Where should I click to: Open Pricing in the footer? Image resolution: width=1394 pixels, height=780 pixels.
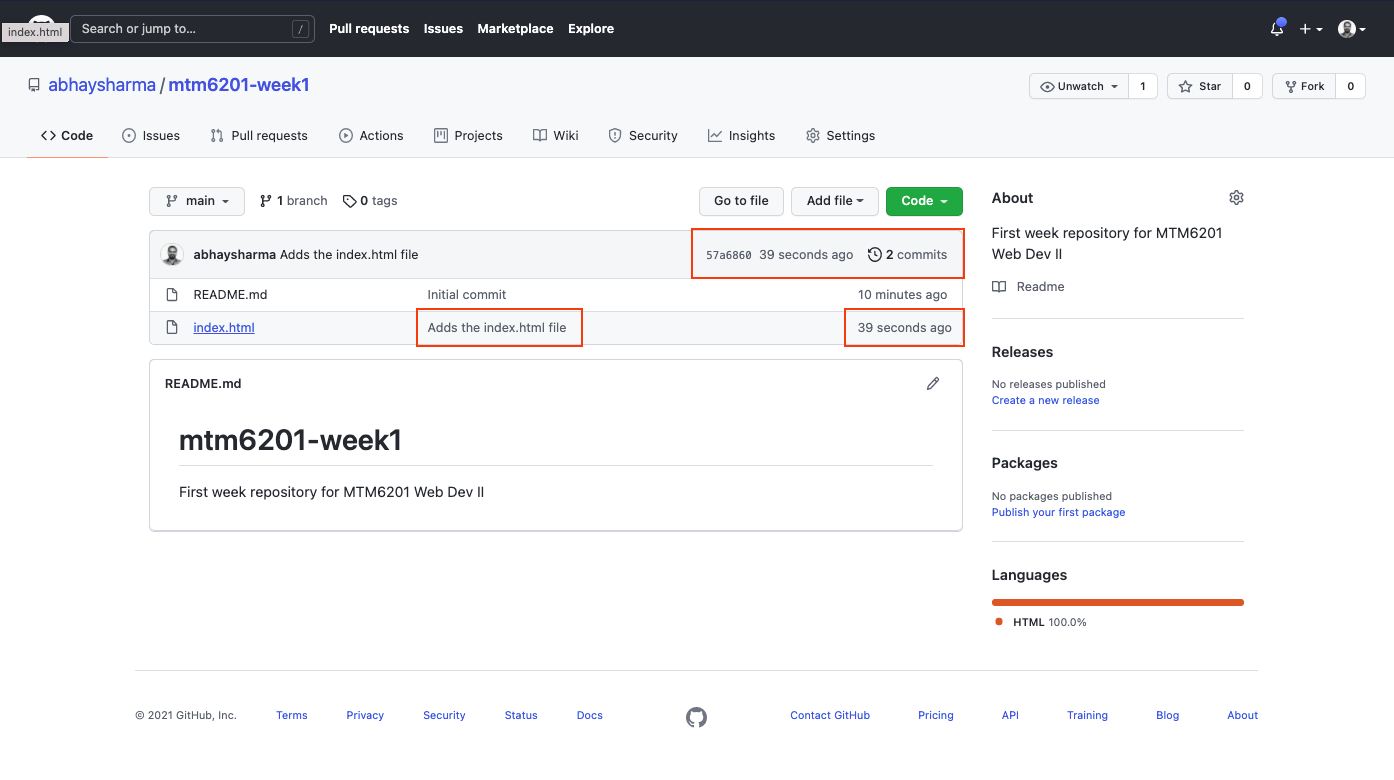click(936, 716)
